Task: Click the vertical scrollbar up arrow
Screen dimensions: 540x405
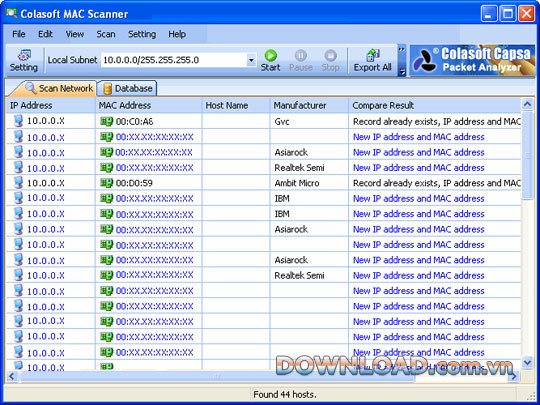Action: point(527,104)
